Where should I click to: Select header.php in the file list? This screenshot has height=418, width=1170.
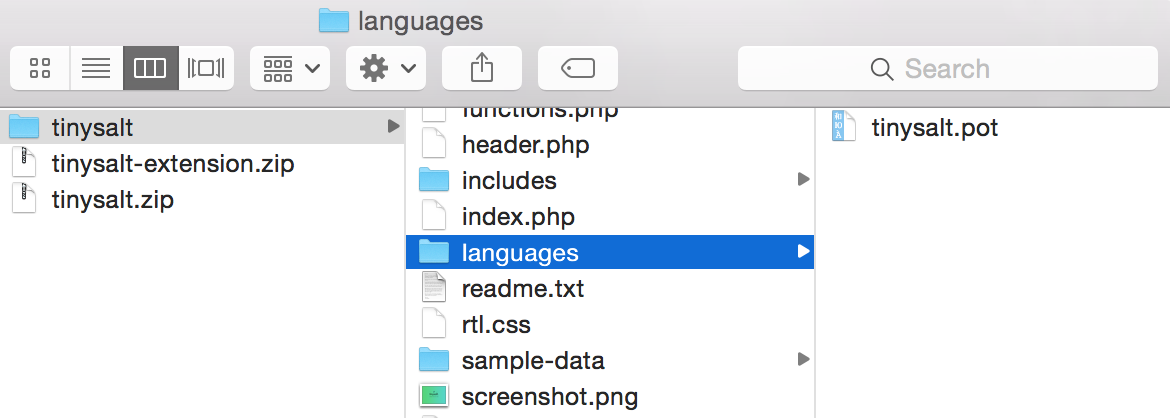[x=525, y=145]
